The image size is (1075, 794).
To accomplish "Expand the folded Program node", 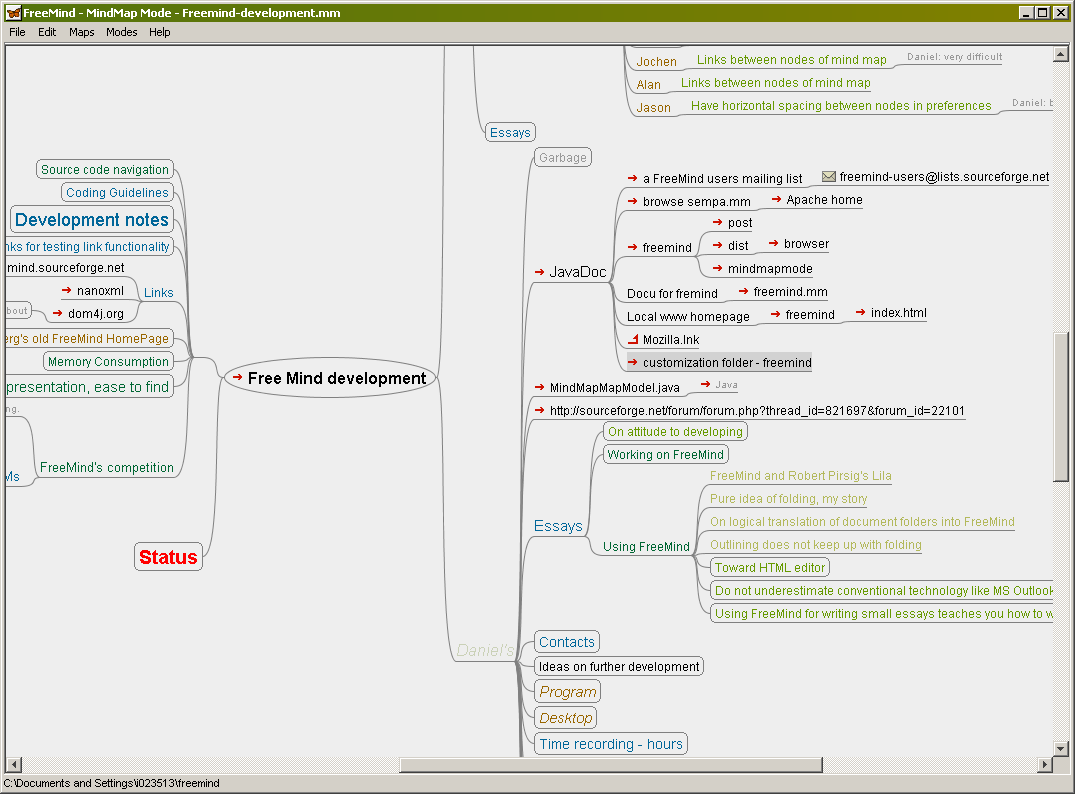I will [568, 691].
